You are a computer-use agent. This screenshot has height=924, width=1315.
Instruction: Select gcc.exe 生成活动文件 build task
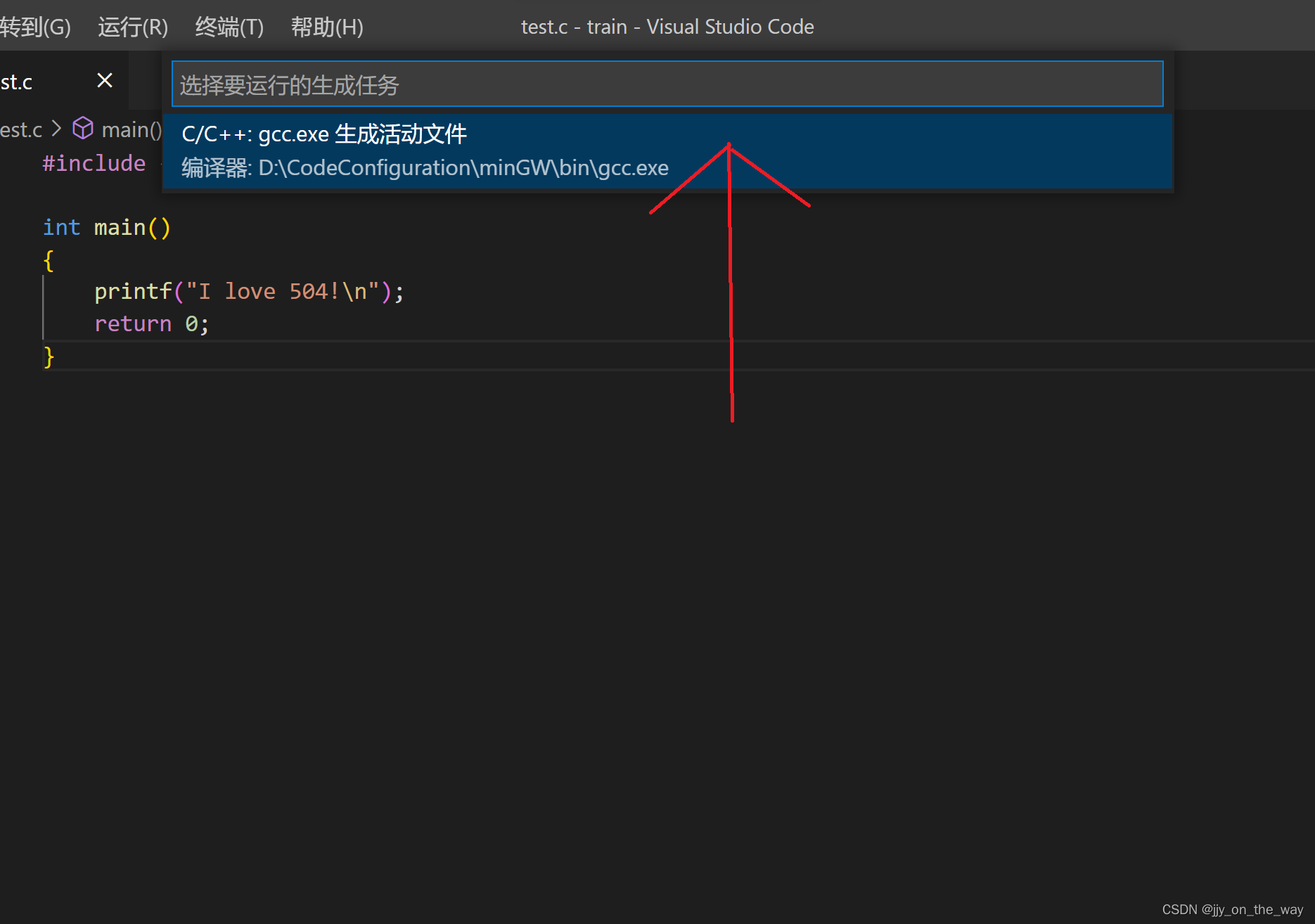pos(667,151)
